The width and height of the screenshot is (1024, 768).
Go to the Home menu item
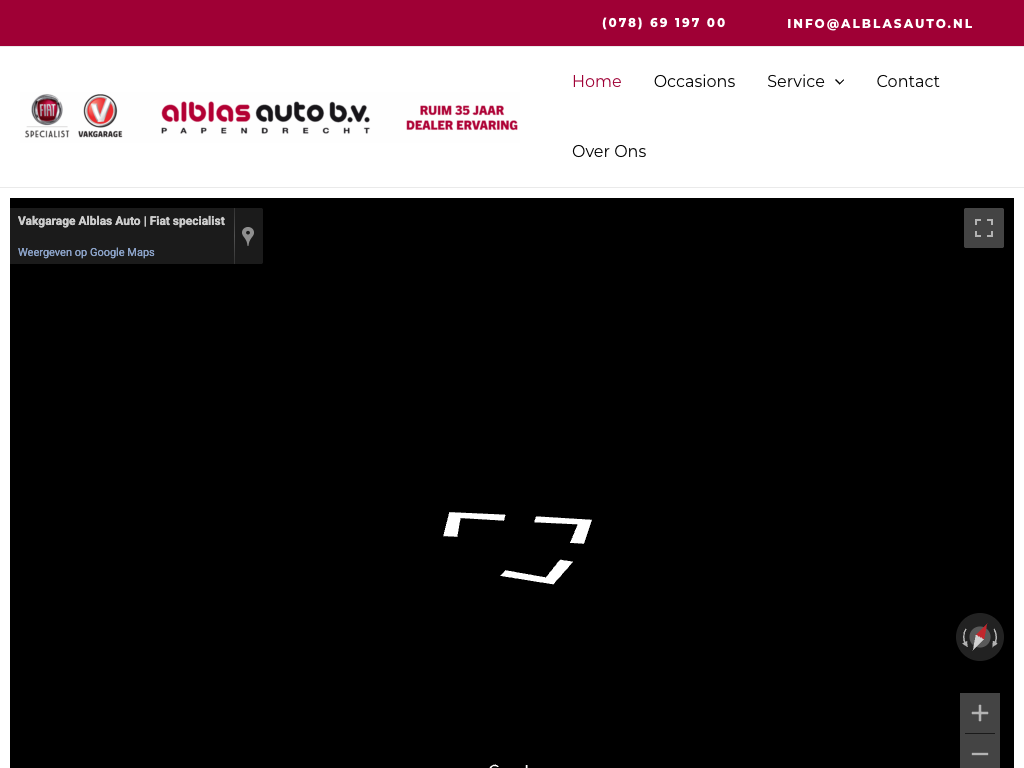pos(596,81)
